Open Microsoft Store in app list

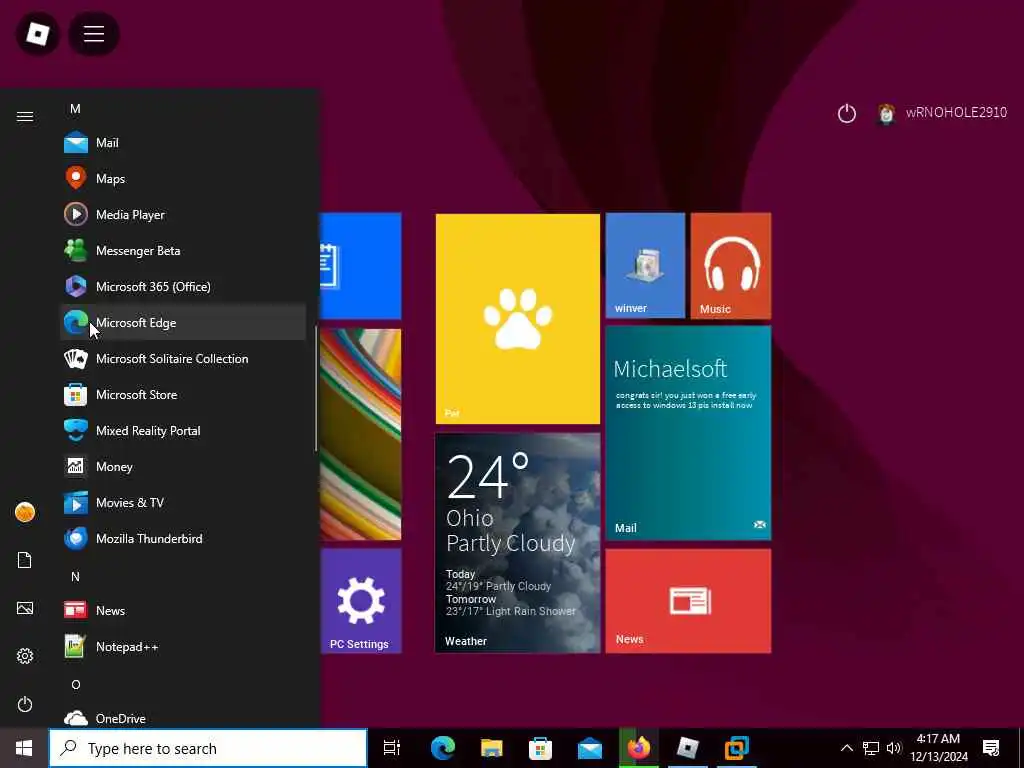click(183, 394)
